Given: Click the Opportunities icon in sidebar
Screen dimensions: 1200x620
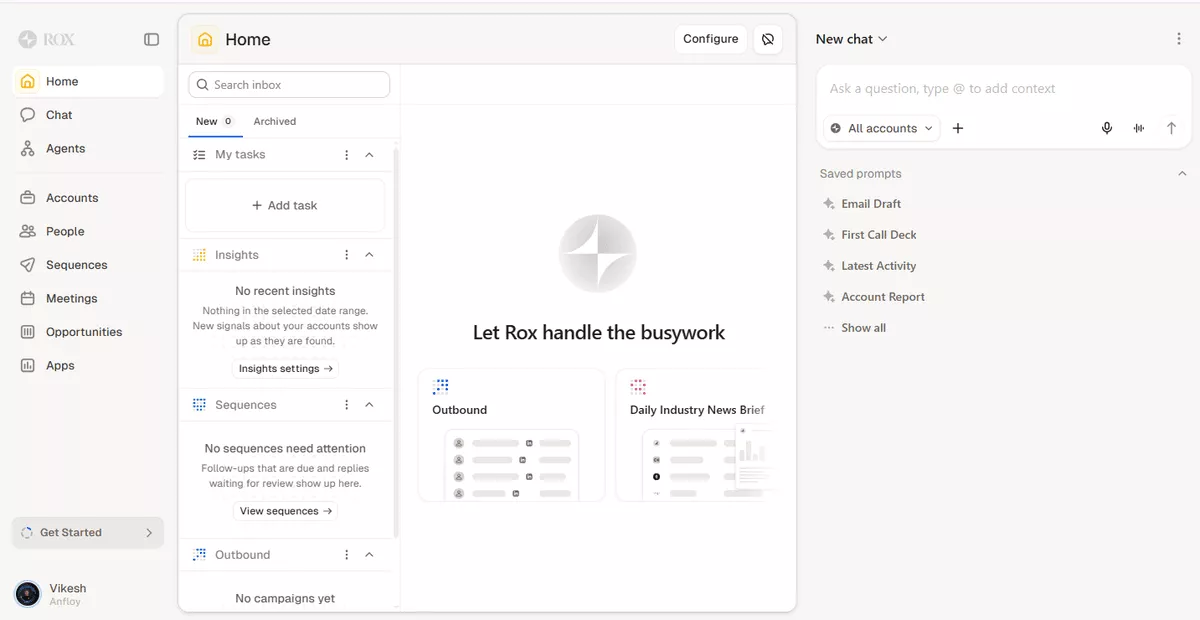Looking at the screenshot, I should 27,332.
